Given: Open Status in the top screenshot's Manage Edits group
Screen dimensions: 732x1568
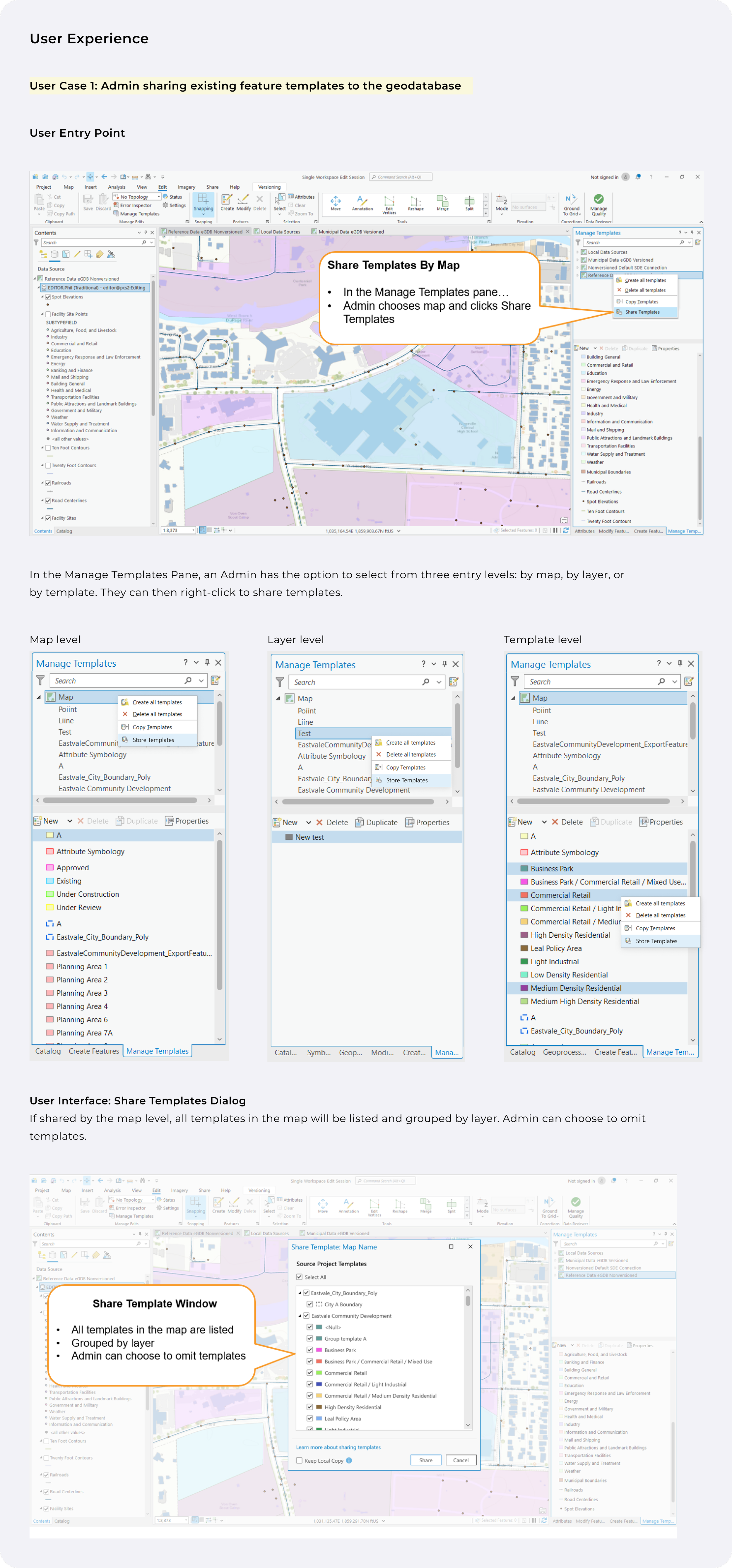Looking at the screenshot, I should 172,197.
